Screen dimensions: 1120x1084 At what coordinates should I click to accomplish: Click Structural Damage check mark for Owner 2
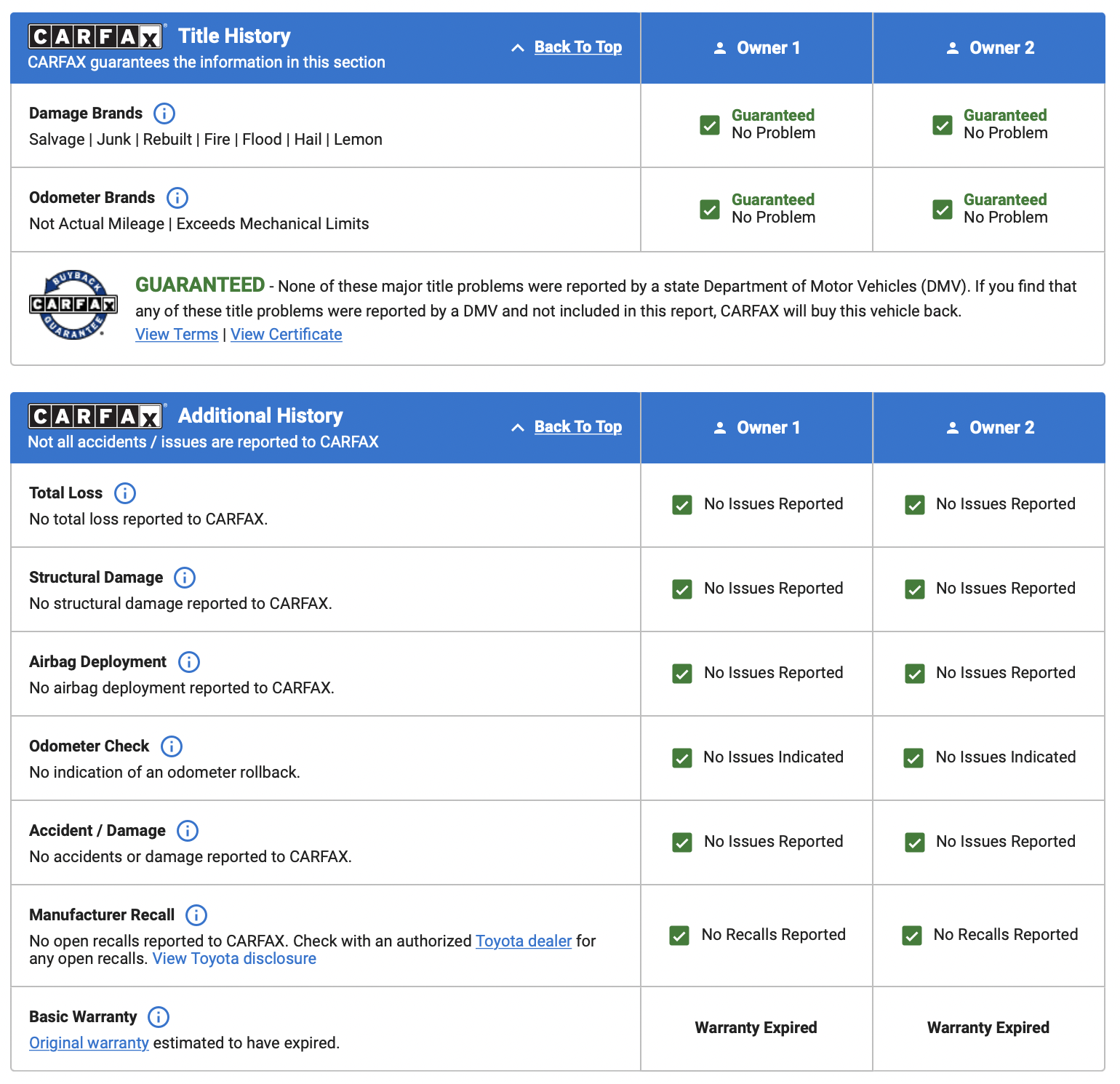(x=915, y=589)
